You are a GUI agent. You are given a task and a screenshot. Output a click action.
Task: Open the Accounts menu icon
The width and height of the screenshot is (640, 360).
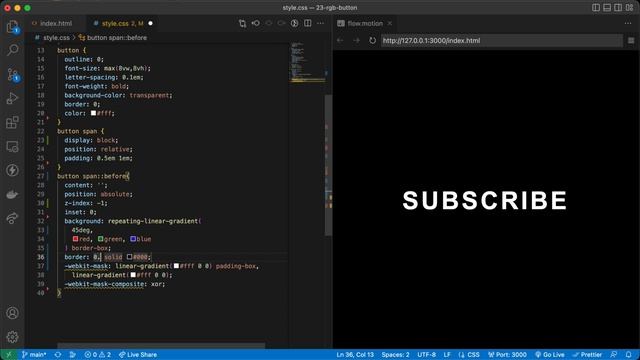coord(12,313)
